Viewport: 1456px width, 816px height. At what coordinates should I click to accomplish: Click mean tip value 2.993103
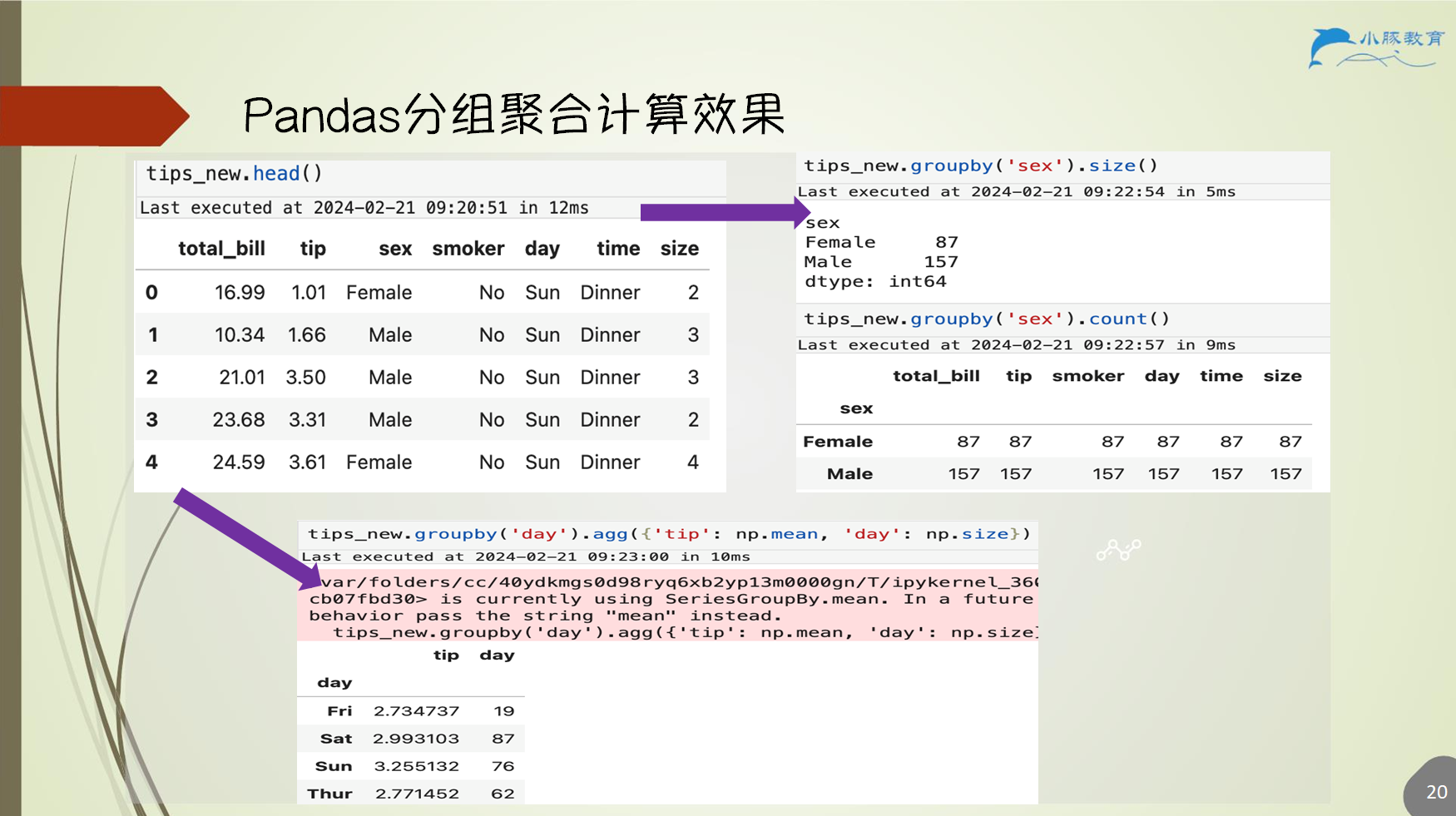pos(416,739)
